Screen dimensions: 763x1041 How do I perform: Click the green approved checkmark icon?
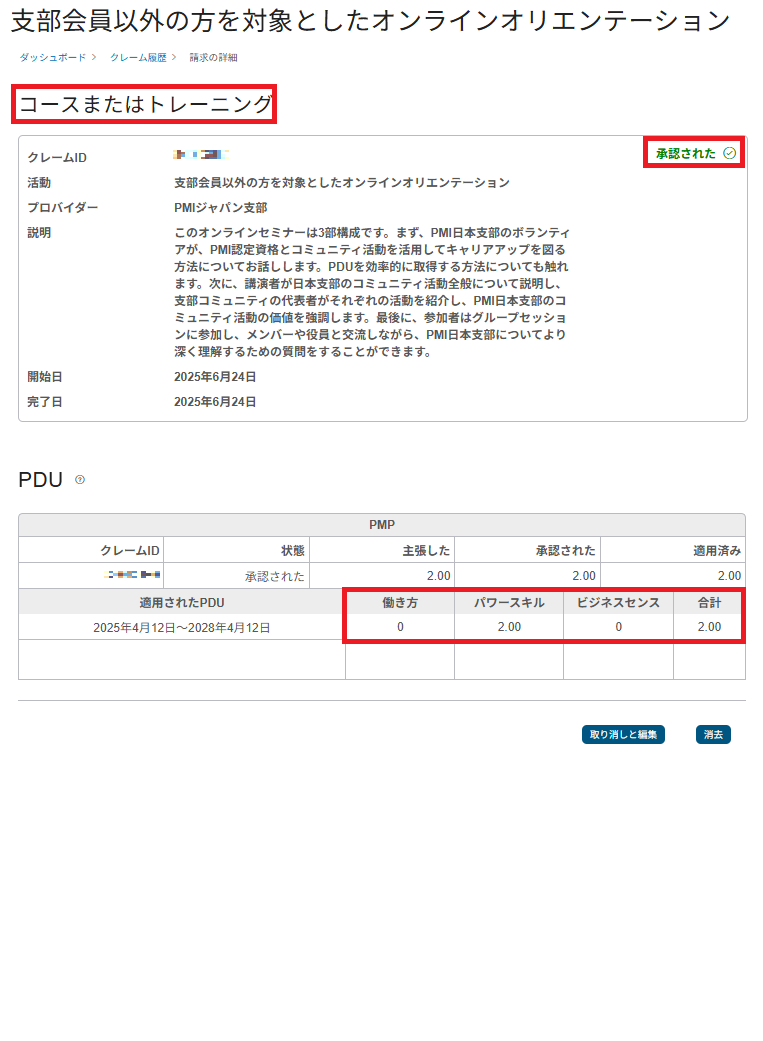(x=729, y=153)
